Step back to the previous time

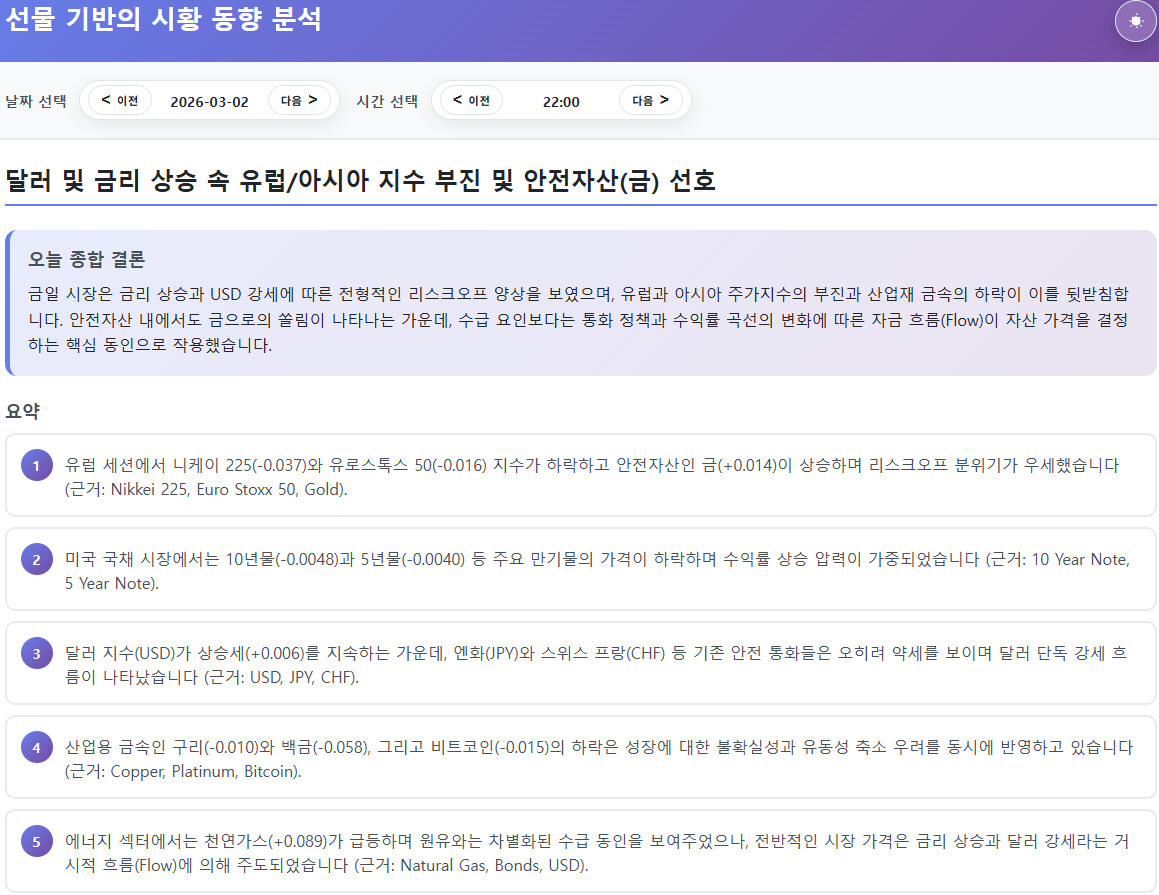point(471,100)
